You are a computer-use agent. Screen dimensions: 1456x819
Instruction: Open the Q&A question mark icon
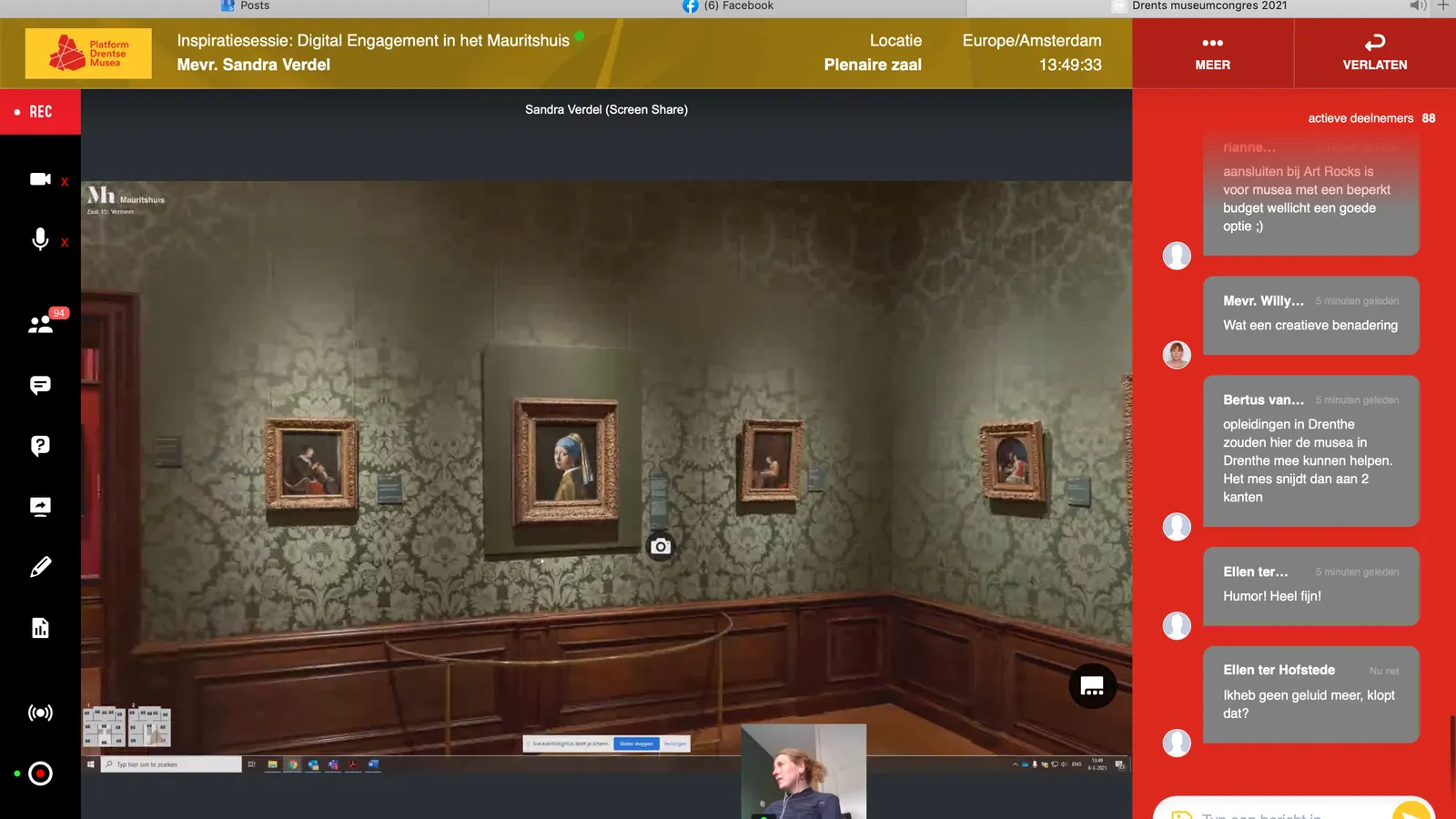(x=39, y=445)
